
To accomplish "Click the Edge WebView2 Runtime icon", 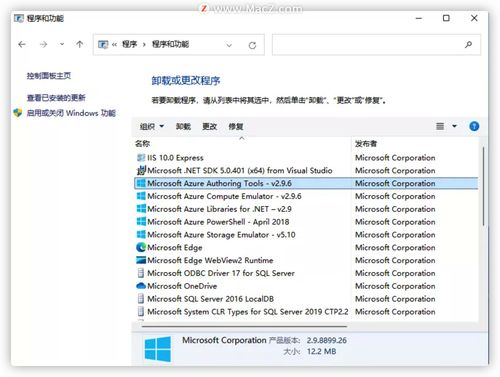I will [141, 260].
